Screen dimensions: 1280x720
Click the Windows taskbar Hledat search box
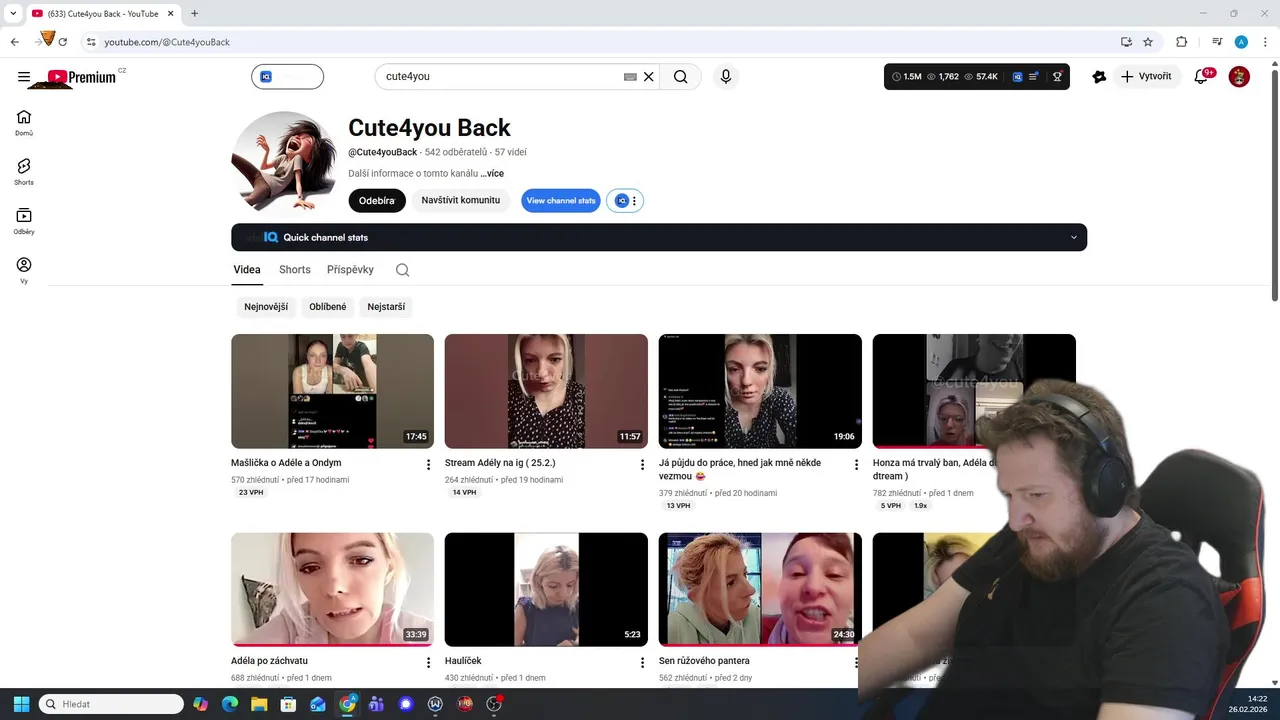[x=111, y=704]
